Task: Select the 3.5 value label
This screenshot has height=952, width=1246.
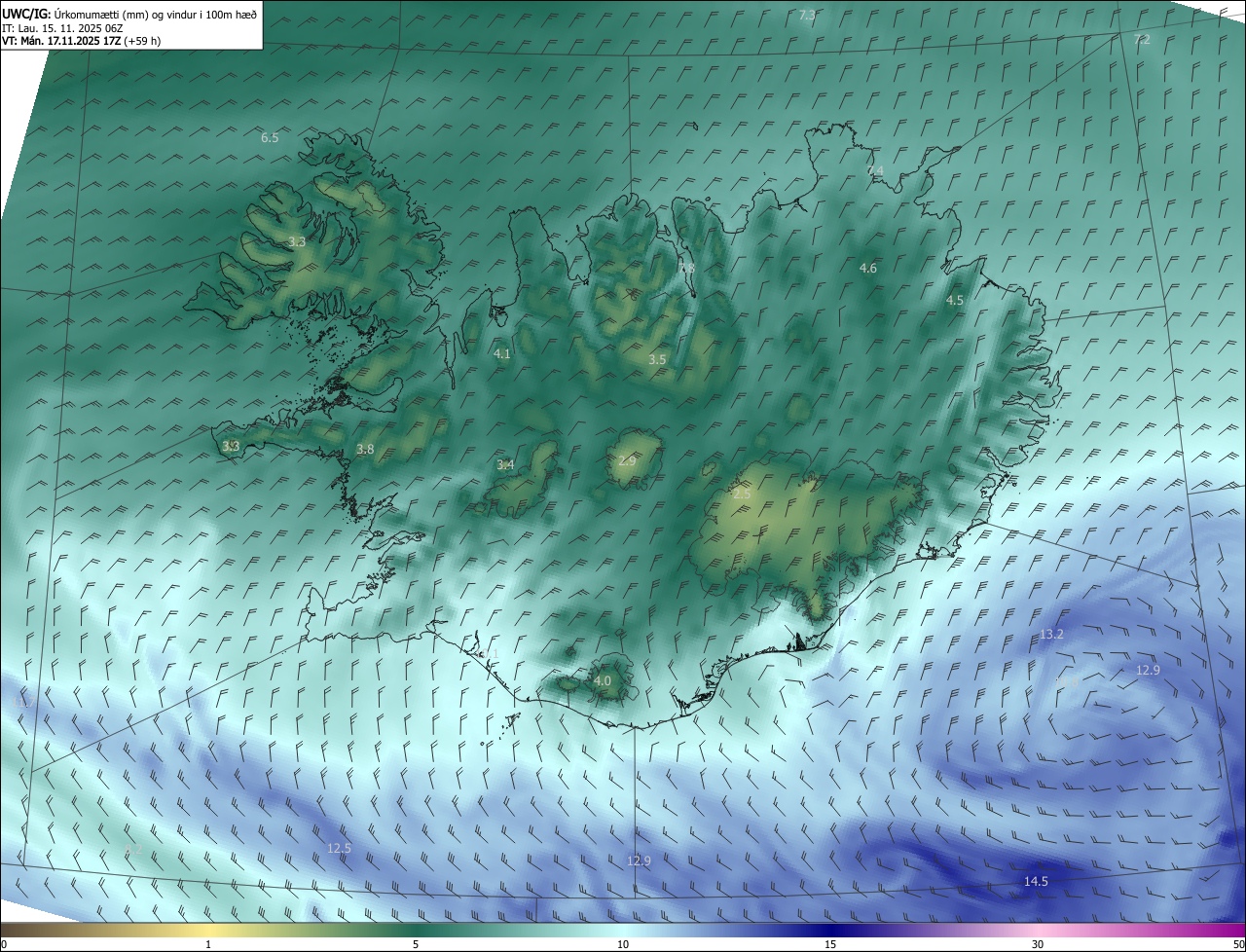Action: point(657,359)
